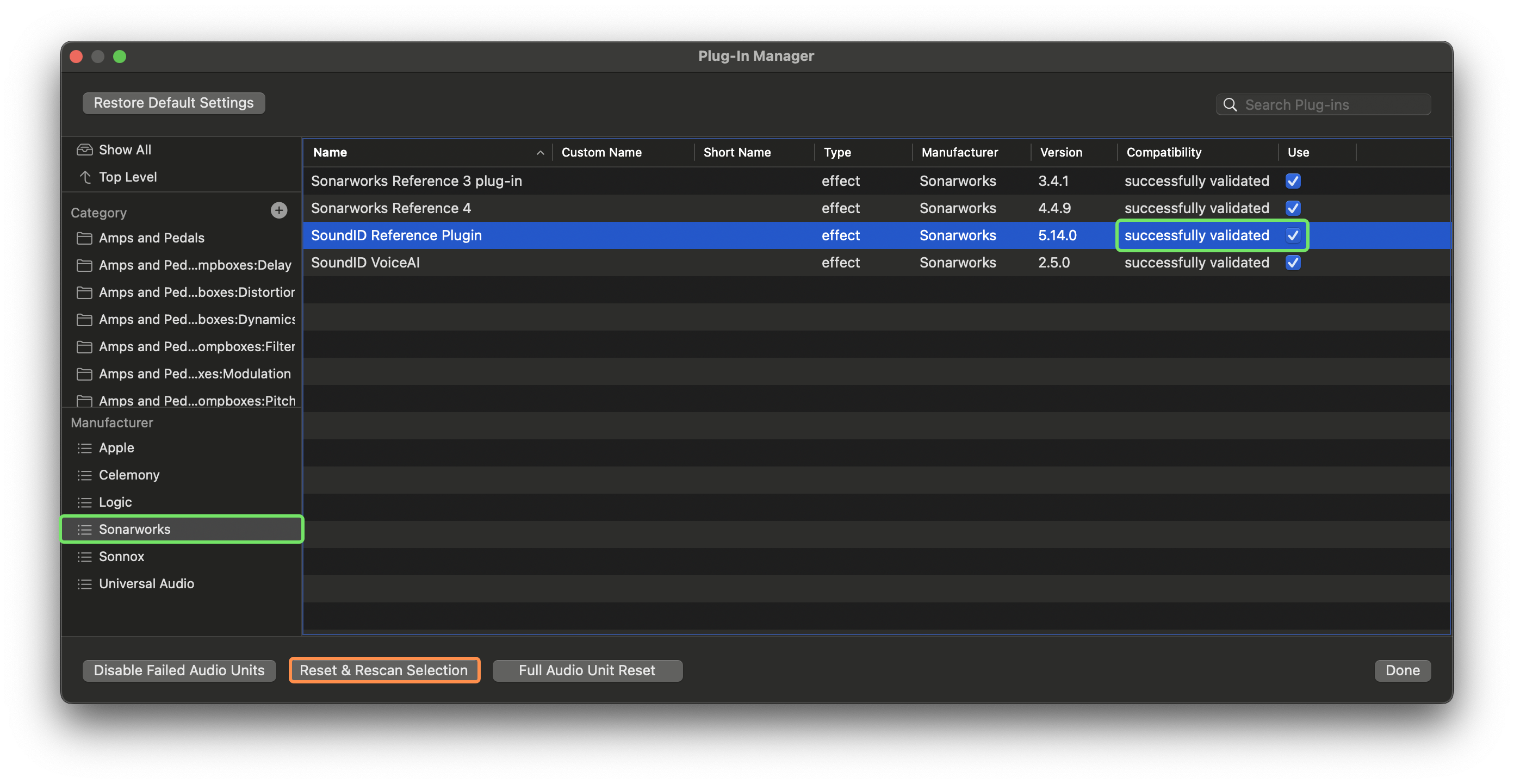Select the Sonnox manufacturer entry
The image size is (1514, 784).
point(121,557)
